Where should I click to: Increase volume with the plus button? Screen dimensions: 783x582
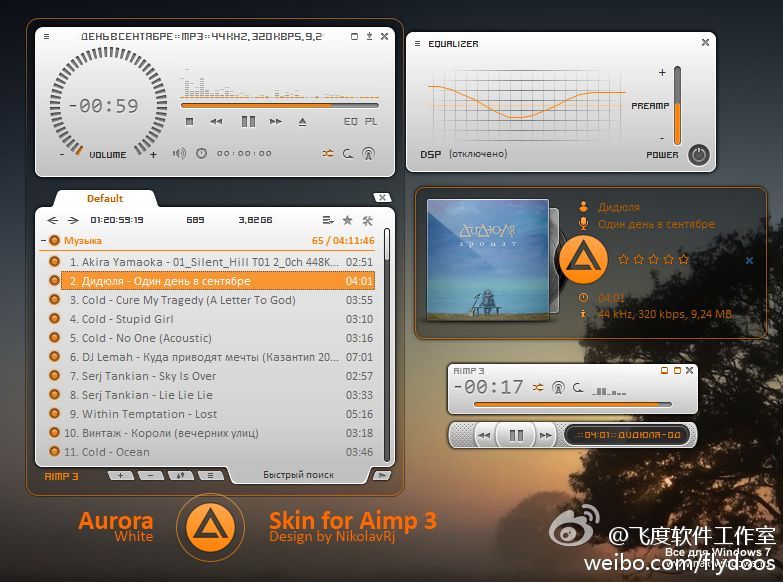[153, 155]
